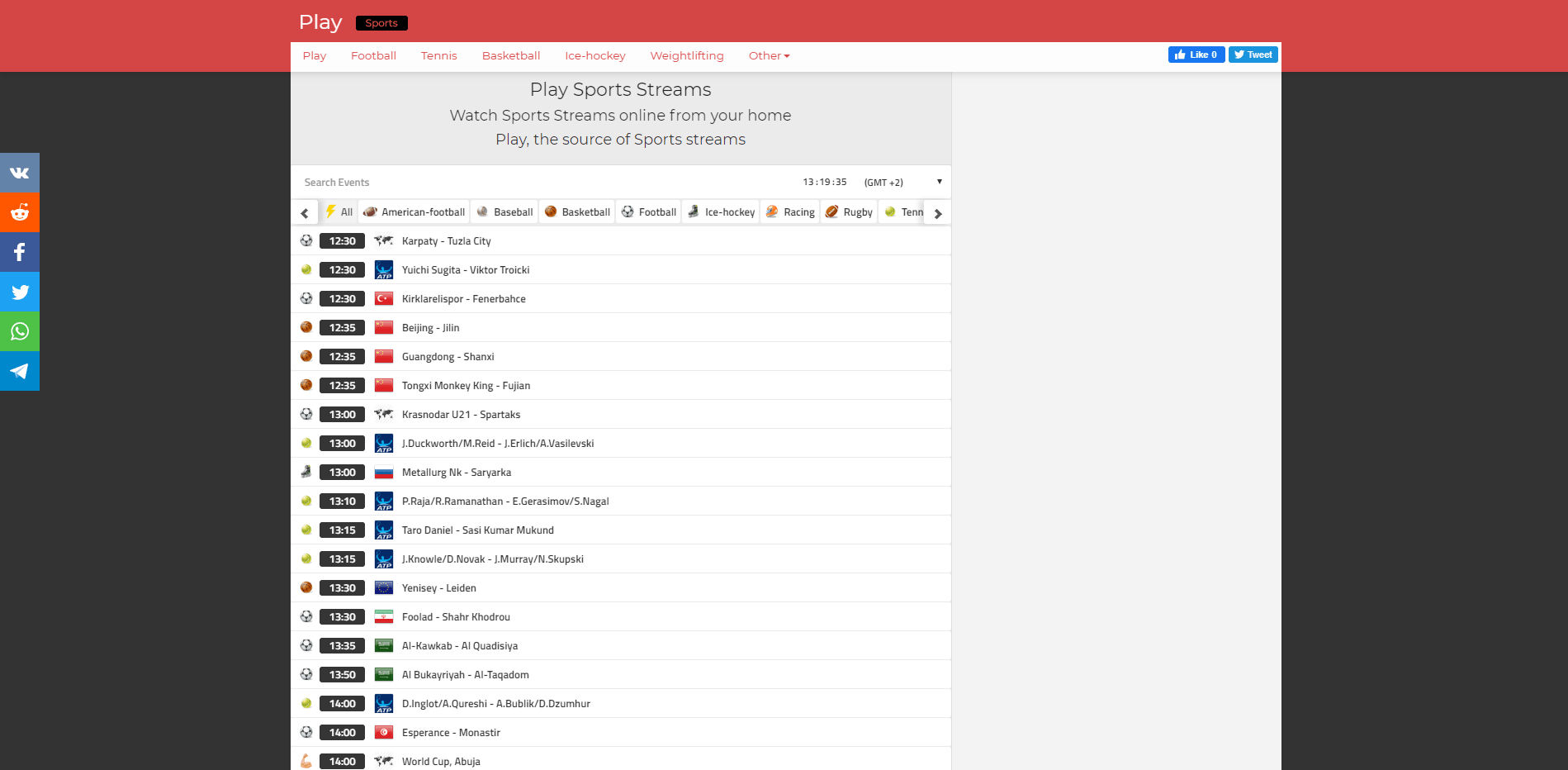The height and width of the screenshot is (770, 1568).
Task: Select the Basketball filter icon
Action: (550, 212)
